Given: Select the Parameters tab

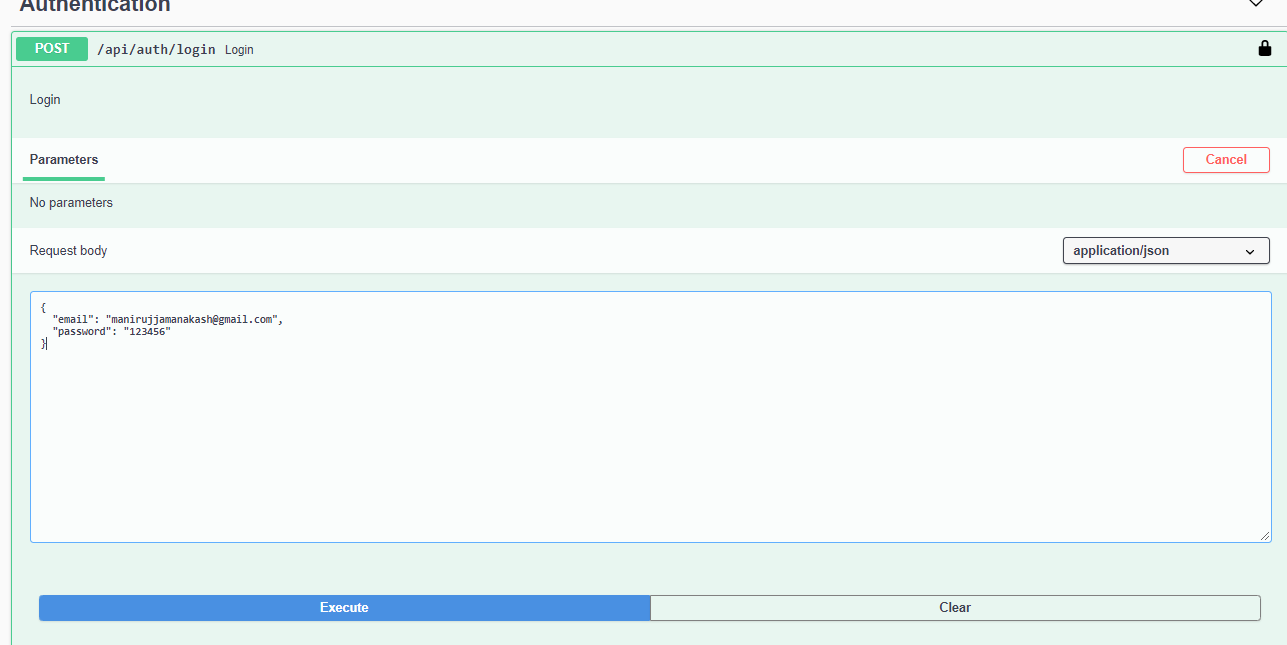Looking at the screenshot, I should [64, 160].
